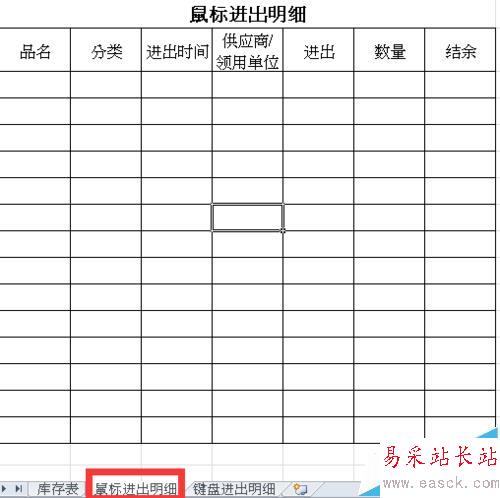This screenshot has height=498, width=500.
Task: Switch to the 库存表 sheet tab
Action: [x=57, y=489]
